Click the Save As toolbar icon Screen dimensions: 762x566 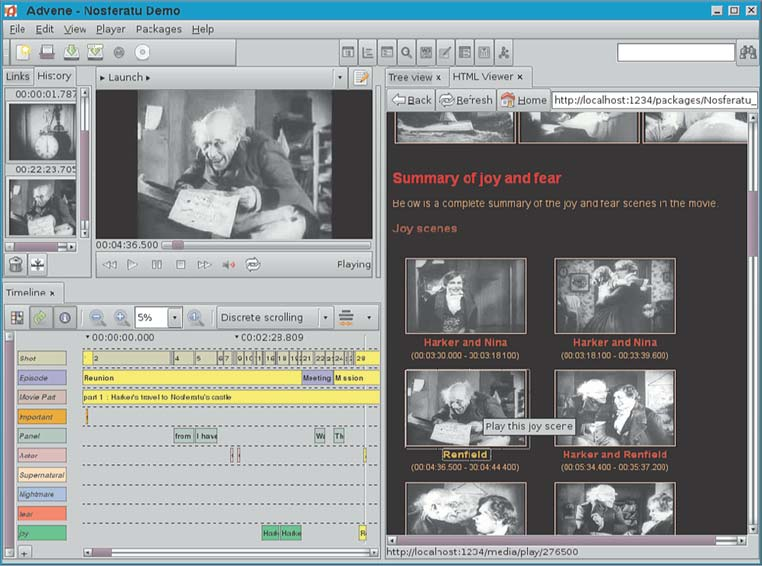pyautogui.click(x=95, y=52)
